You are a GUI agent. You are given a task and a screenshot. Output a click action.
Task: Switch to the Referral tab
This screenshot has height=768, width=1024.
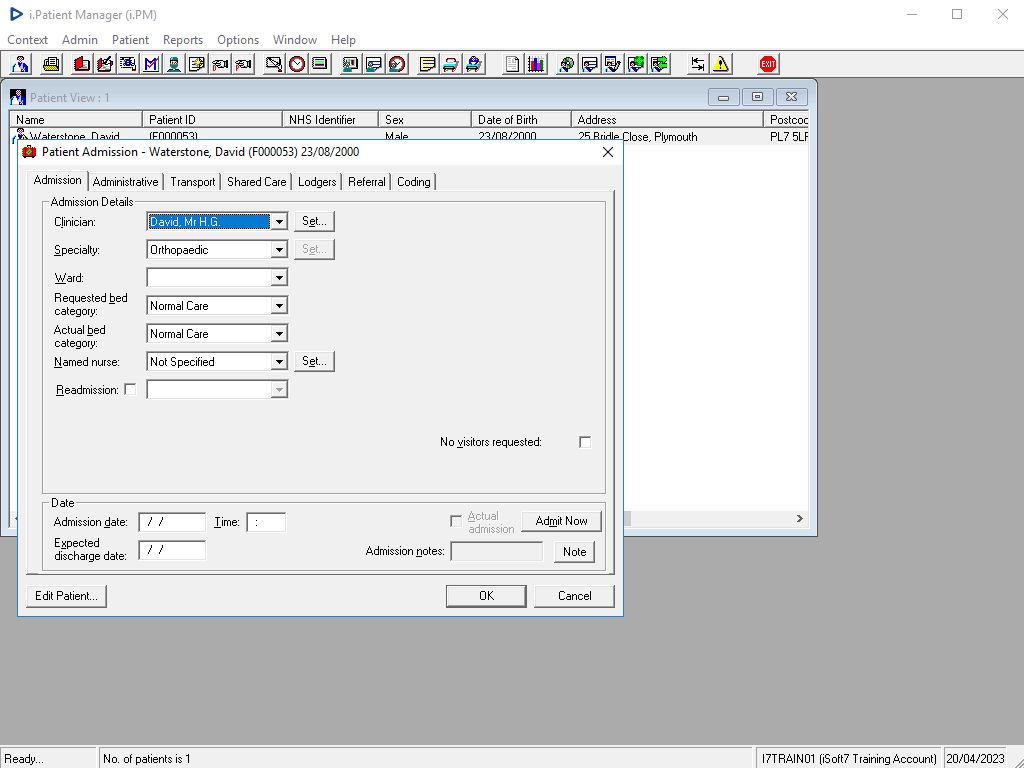point(366,182)
